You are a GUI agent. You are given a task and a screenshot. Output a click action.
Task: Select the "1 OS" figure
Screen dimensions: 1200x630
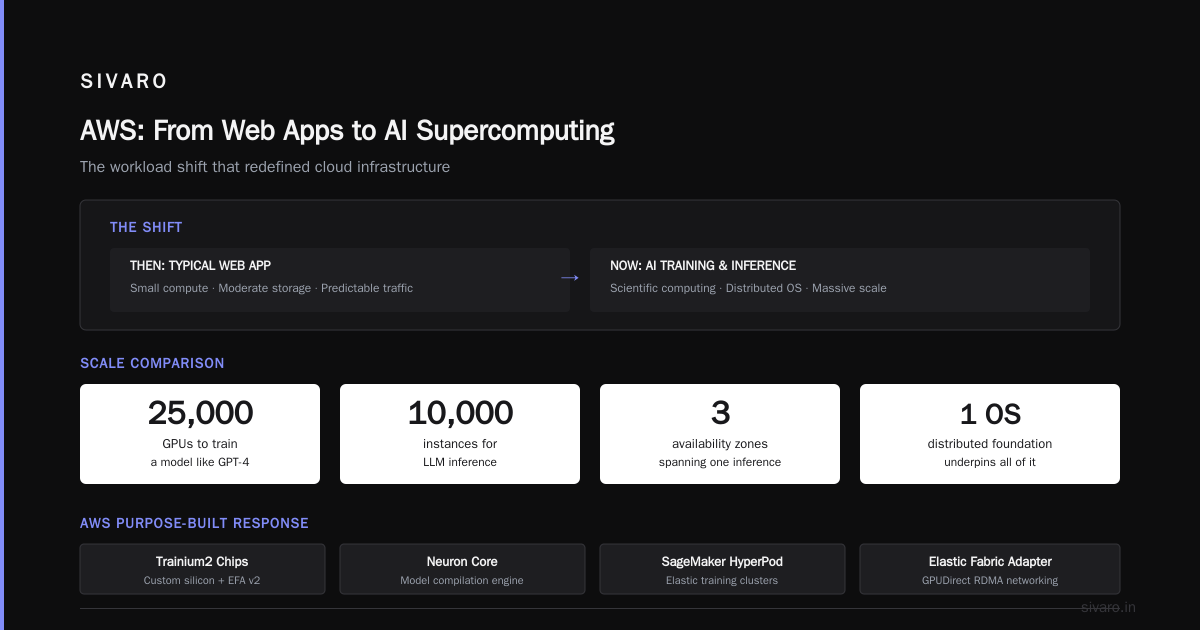pos(990,413)
